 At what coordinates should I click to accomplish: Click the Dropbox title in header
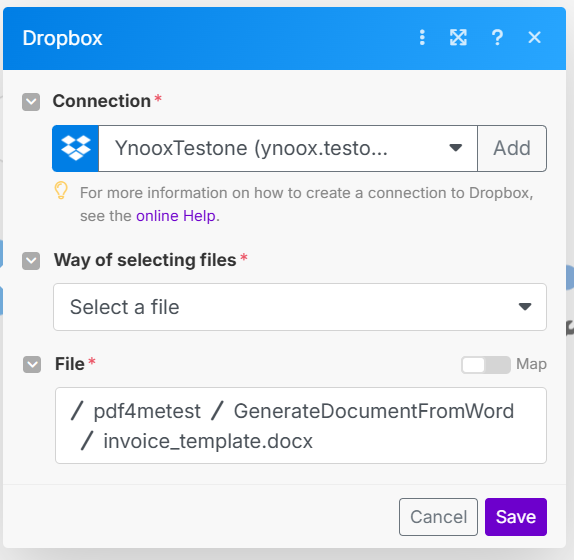click(63, 38)
